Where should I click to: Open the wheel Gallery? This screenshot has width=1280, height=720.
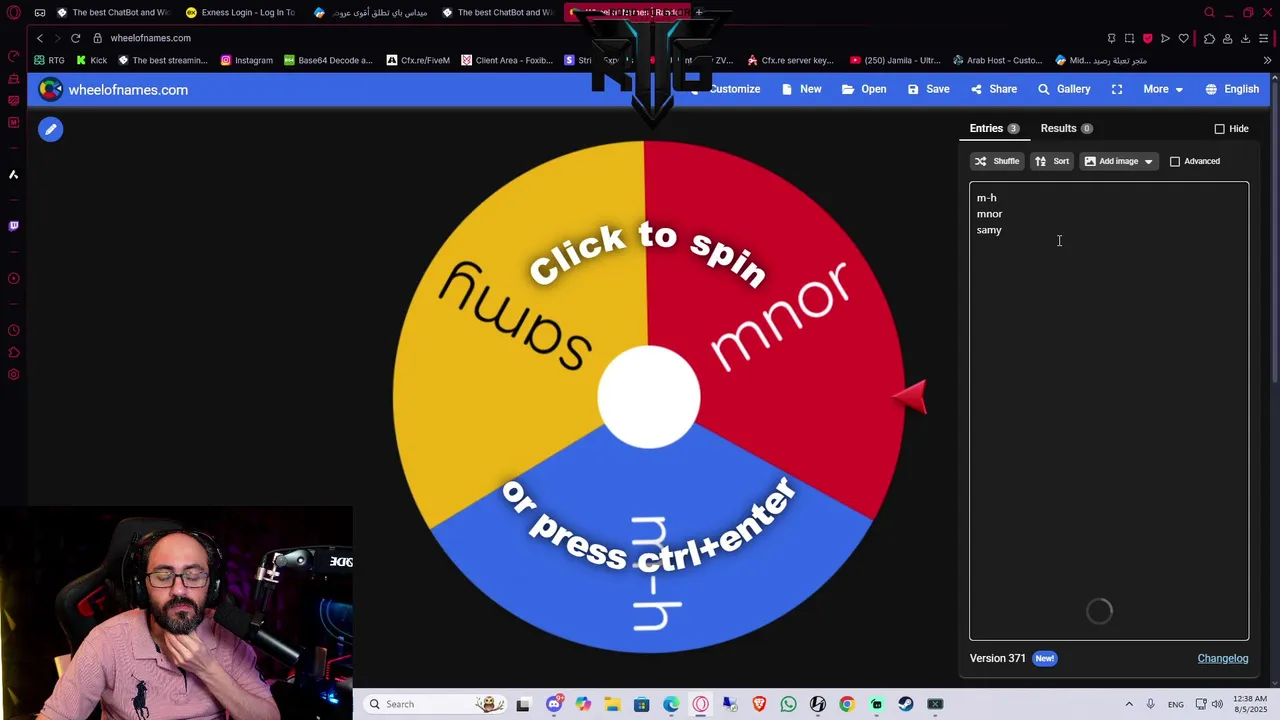click(x=1064, y=89)
